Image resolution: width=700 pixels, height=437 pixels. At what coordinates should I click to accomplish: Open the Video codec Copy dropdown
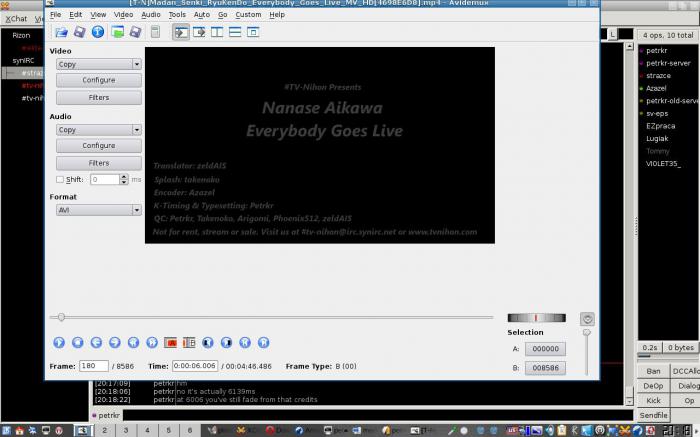(99, 64)
